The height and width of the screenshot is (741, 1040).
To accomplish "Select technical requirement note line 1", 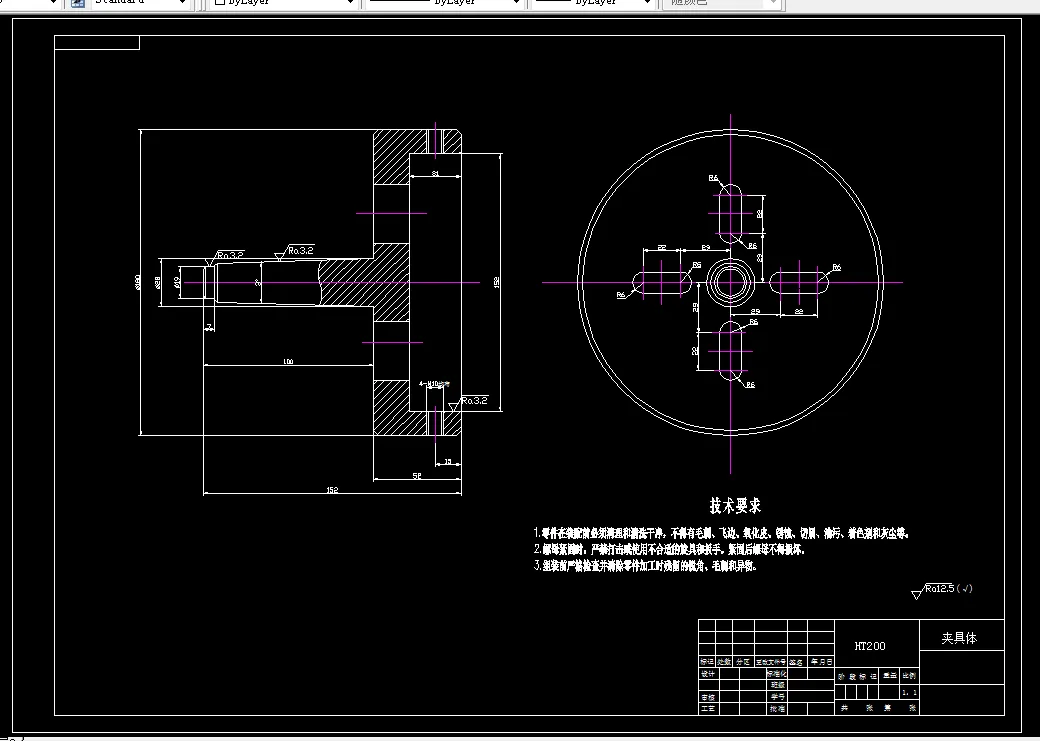I will [x=722, y=533].
